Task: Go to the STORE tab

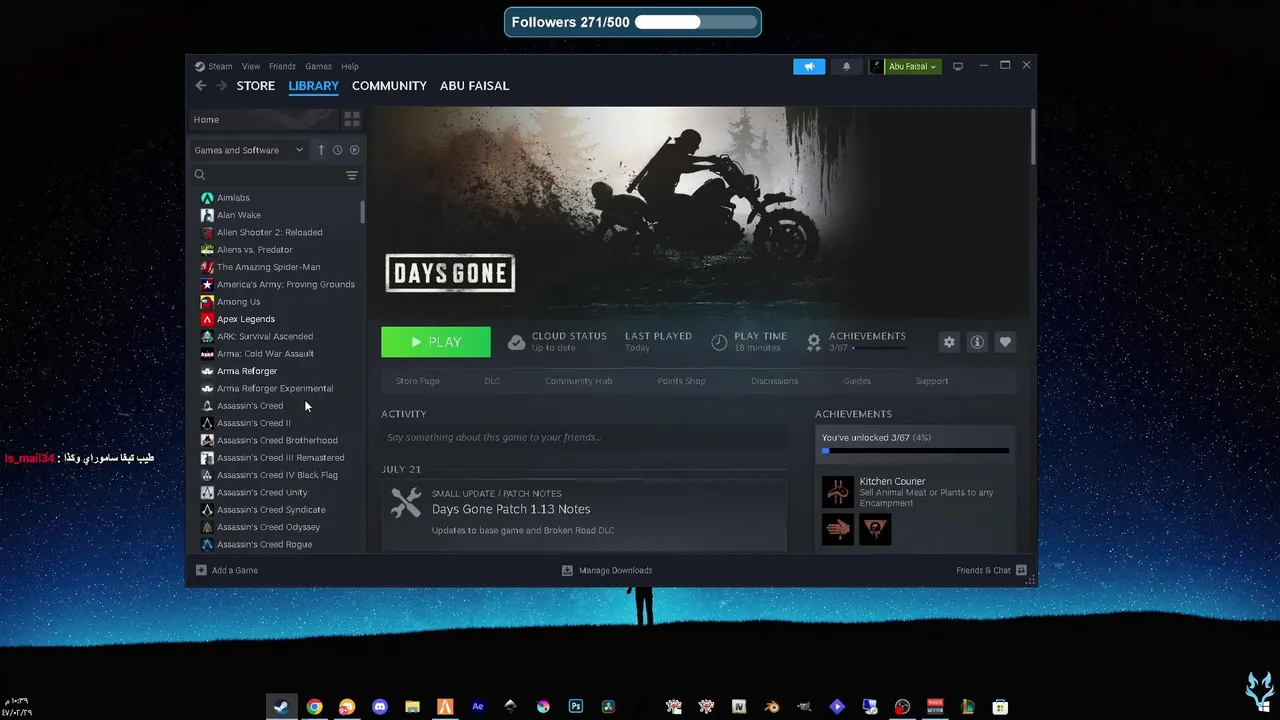Action: (x=256, y=86)
